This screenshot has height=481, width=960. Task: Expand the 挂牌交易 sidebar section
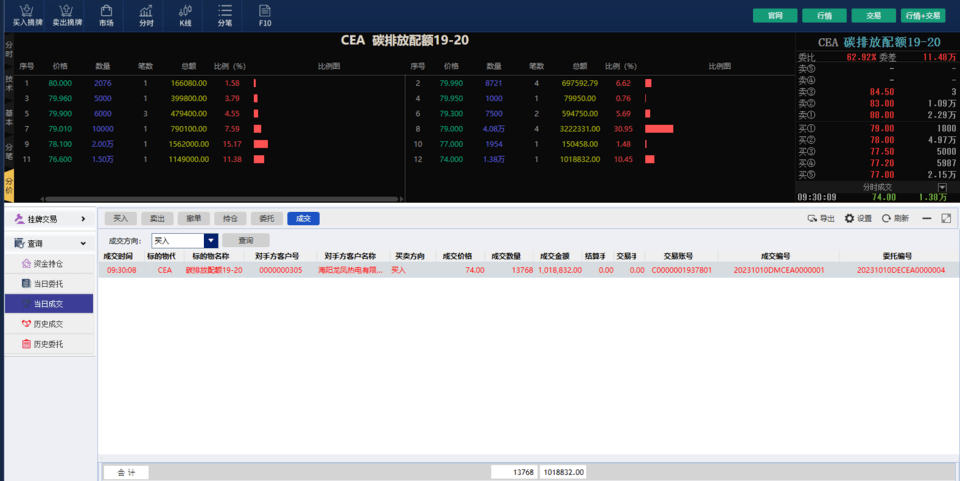click(x=48, y=219)
